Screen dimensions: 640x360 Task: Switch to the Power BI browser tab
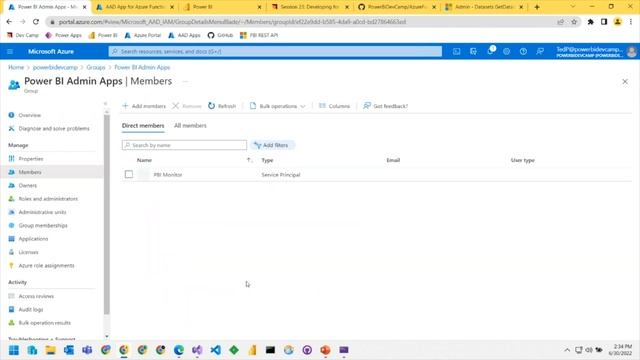click(x=222, y=7)
